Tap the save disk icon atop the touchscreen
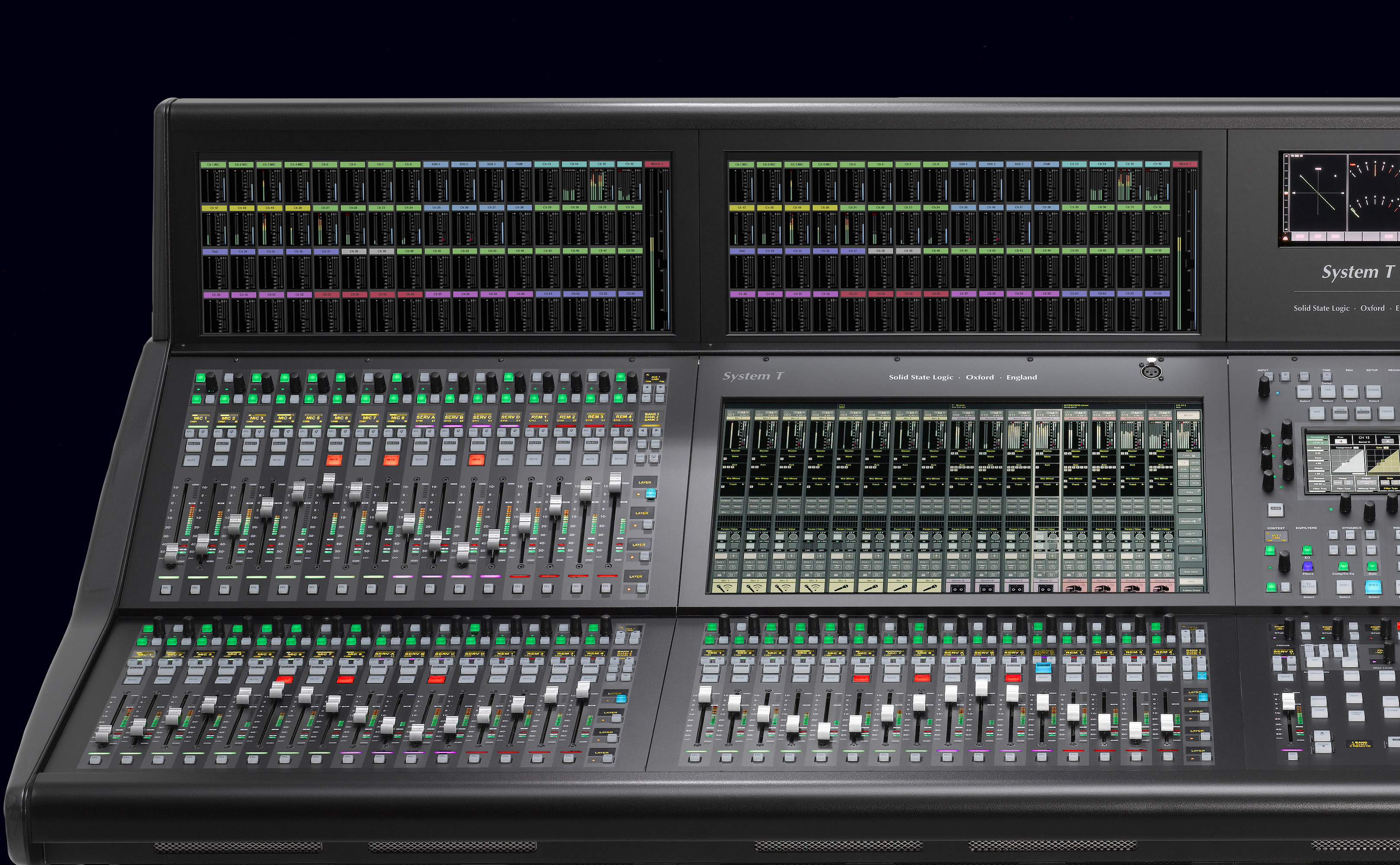The image size is (1400, 865). coord(842,406)
